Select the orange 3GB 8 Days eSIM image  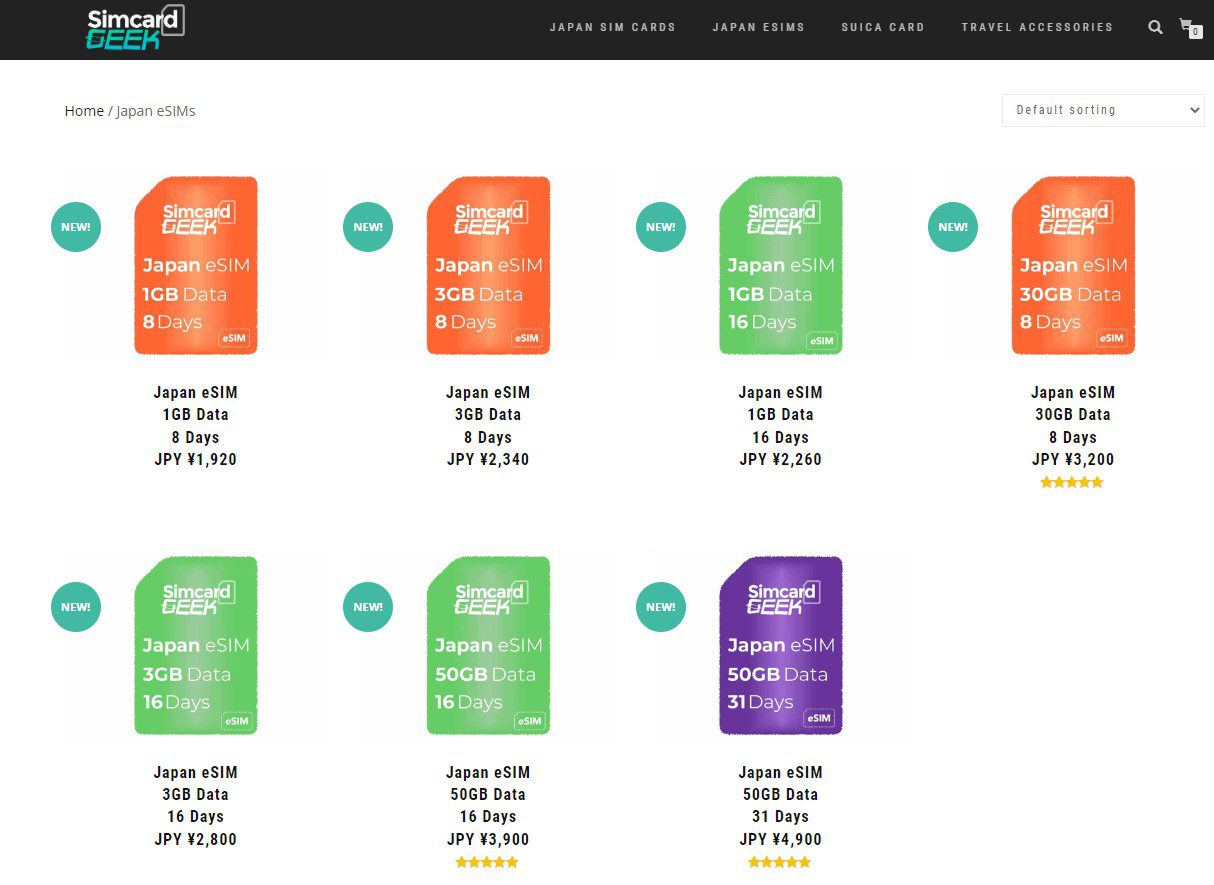488,266
